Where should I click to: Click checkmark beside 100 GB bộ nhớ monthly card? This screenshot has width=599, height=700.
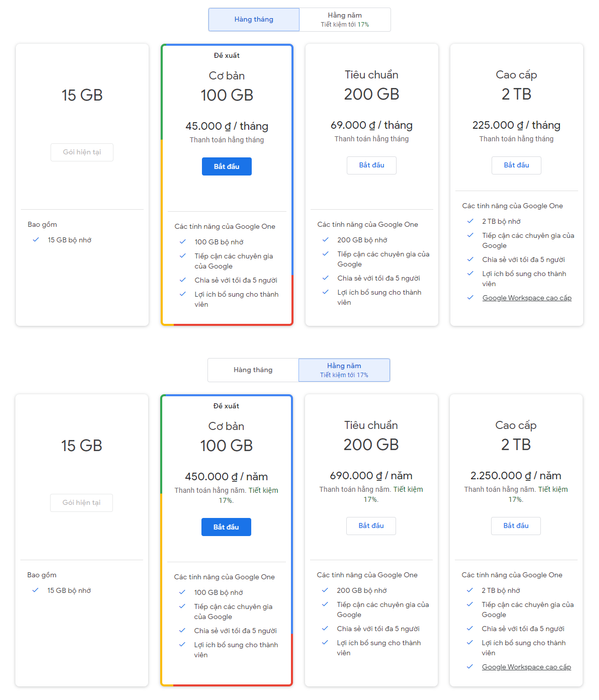(x=183, y=242)
